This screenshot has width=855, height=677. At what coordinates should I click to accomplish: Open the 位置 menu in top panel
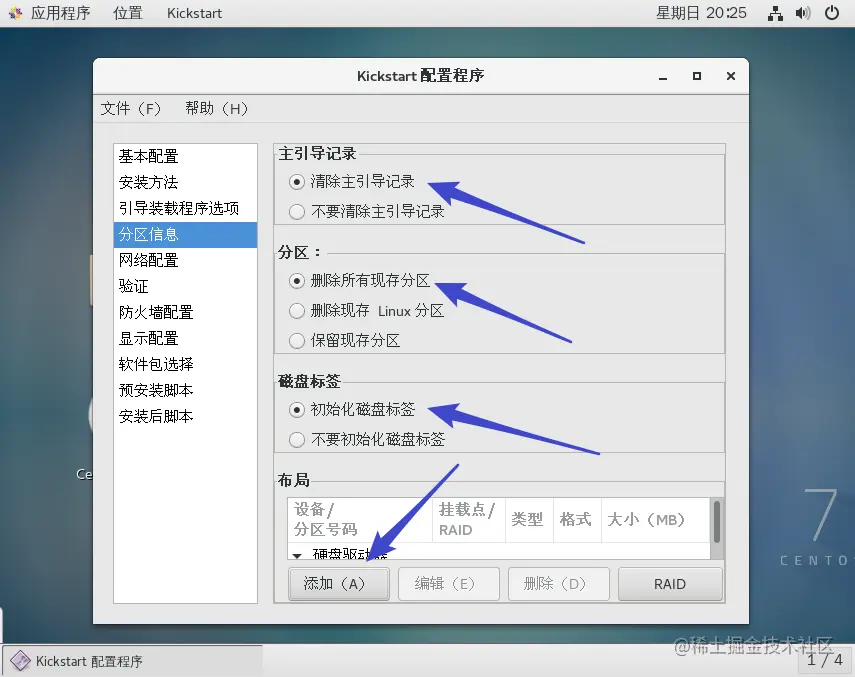(128, 13)
